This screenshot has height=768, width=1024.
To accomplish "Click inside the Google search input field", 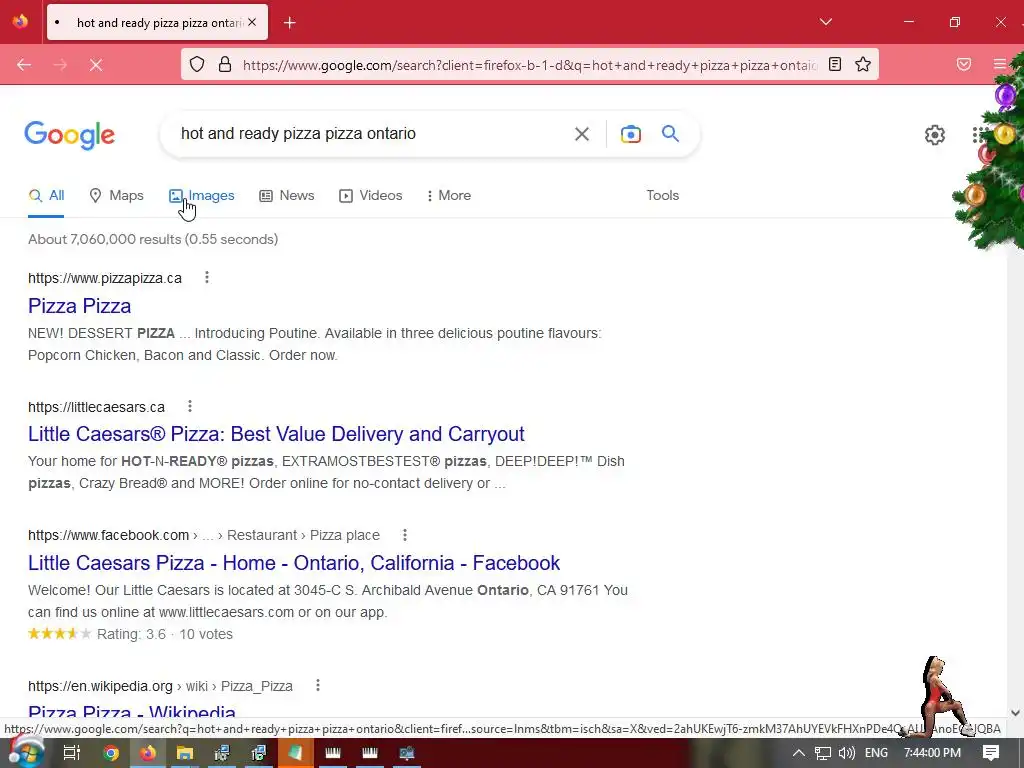I will coord(372,134).
